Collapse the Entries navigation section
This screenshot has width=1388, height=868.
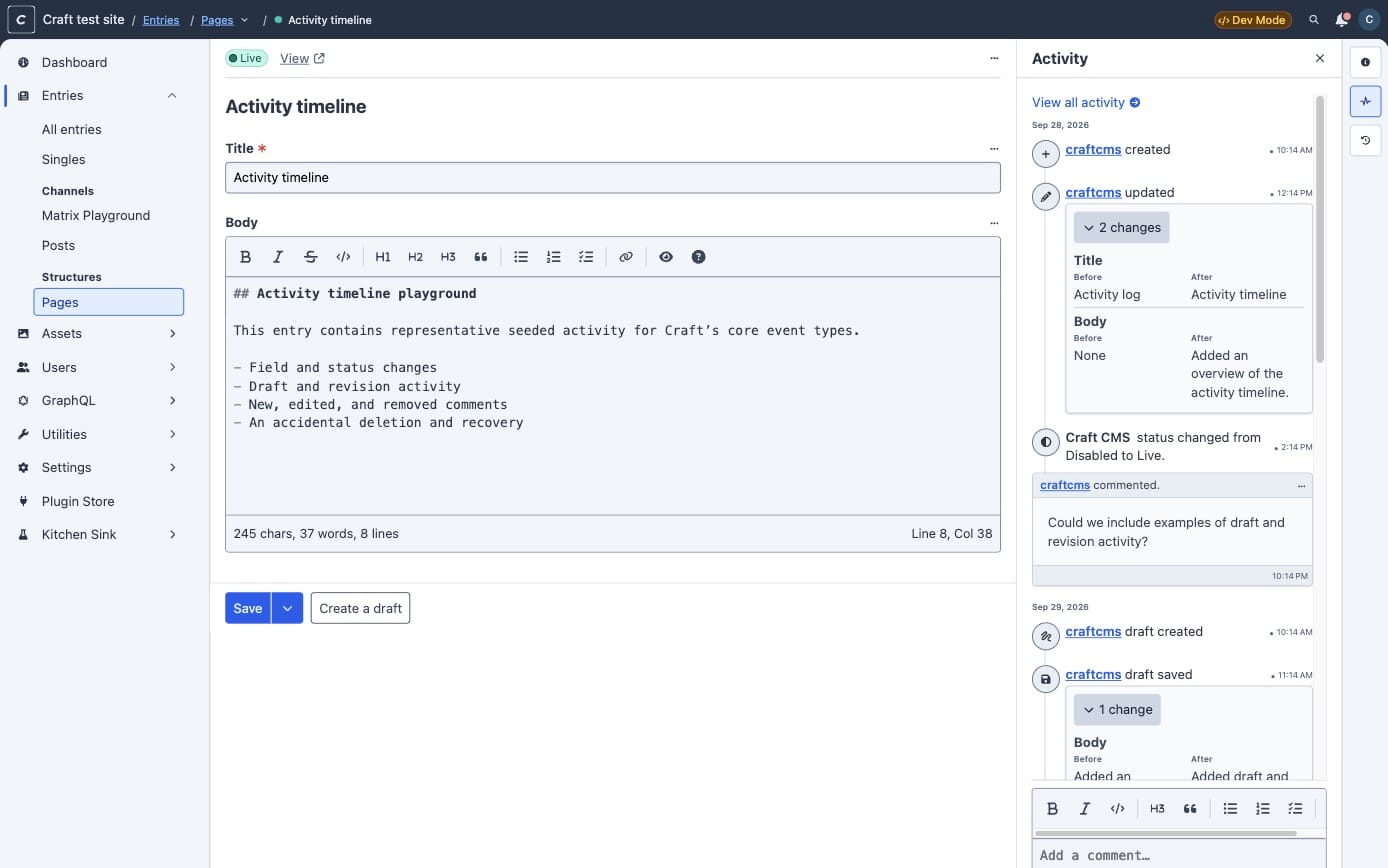point(172,96)
